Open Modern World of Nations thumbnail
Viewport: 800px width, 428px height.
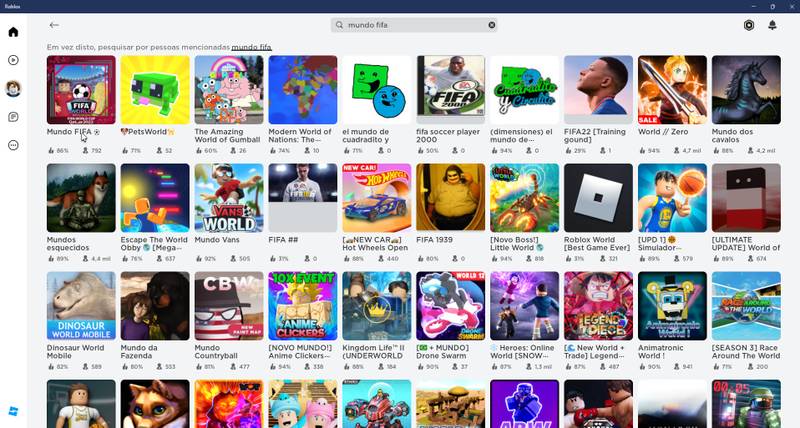(x=303, y=90)
